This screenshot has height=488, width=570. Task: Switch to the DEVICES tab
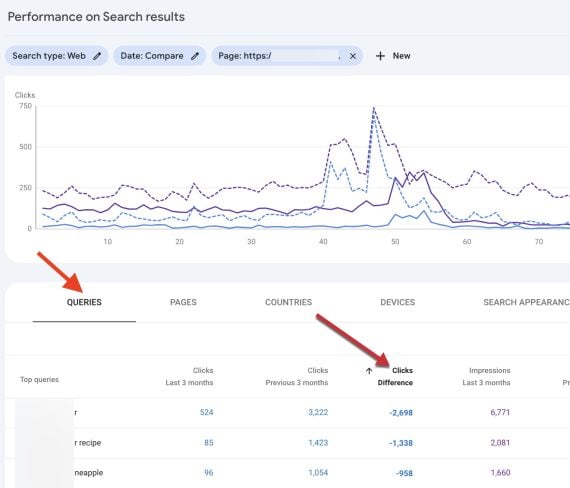(397, 302)
